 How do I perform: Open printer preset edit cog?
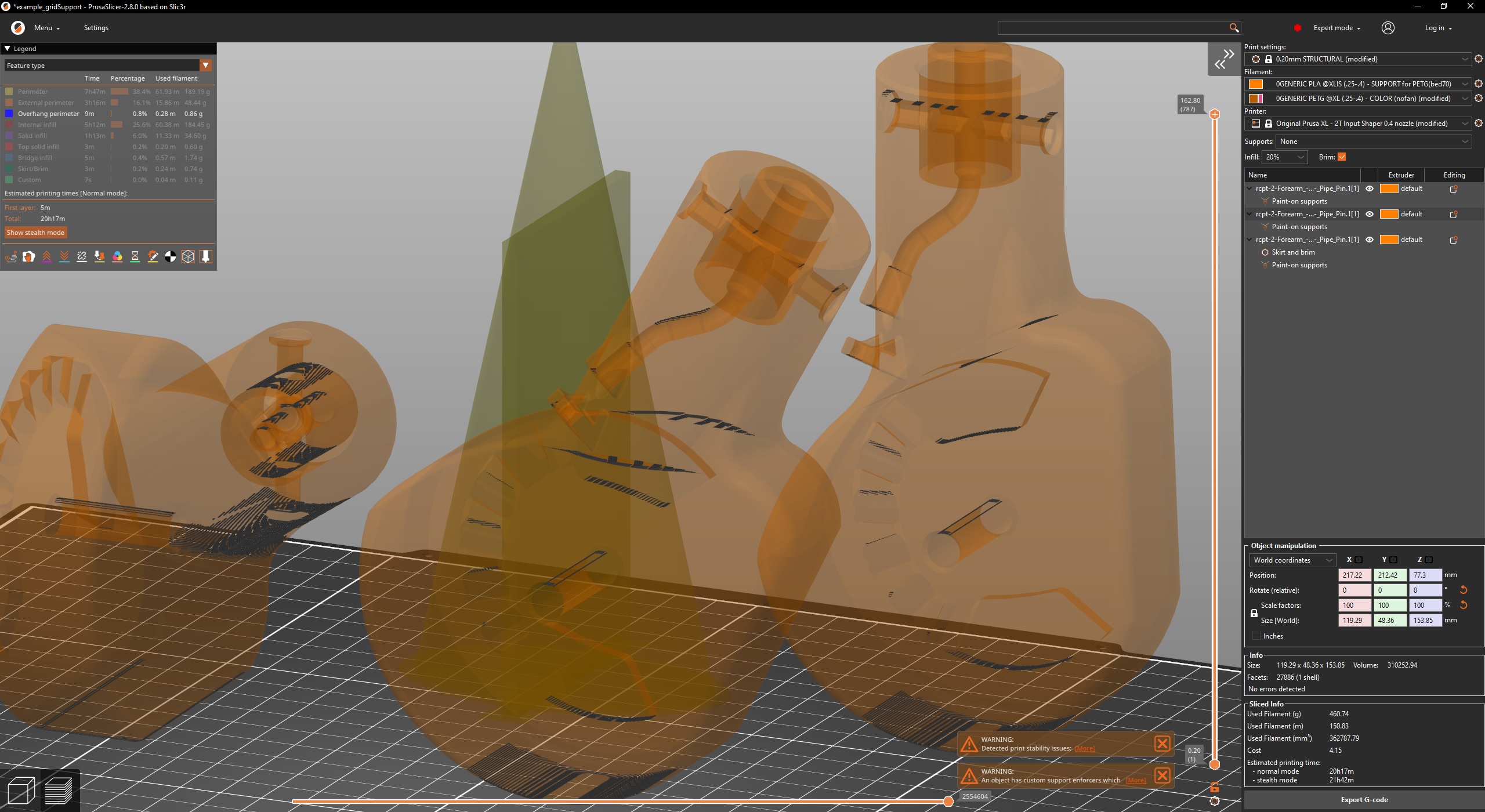1479,124
